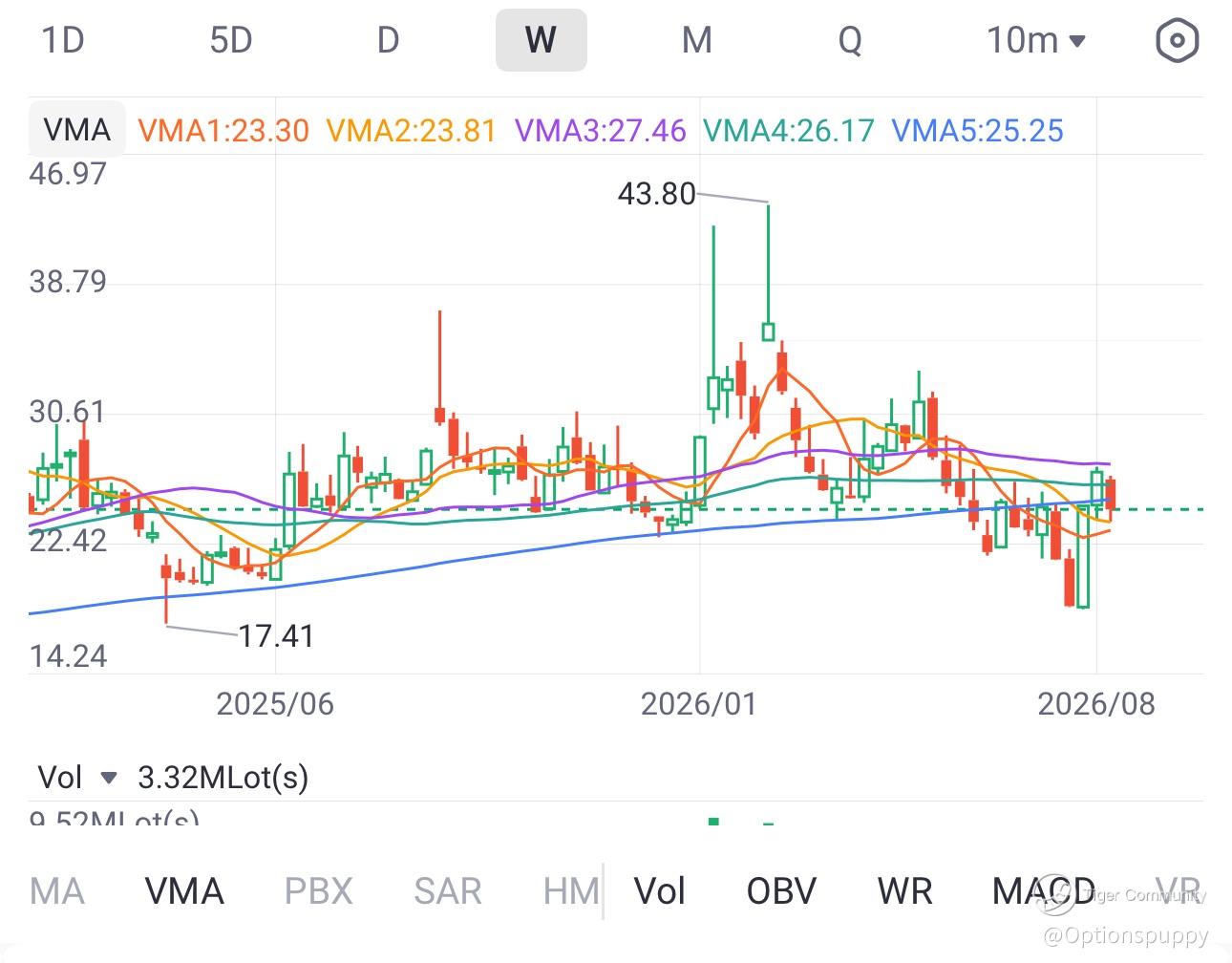
Task: Click the VMA4:26.17 legend value
Action: click(789, 130)
